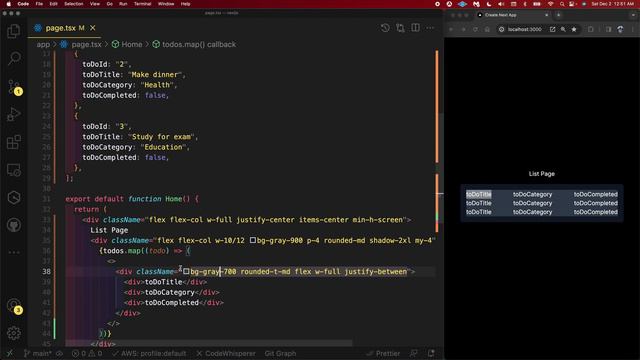Open the remote window button in status bar

(9, 353)
